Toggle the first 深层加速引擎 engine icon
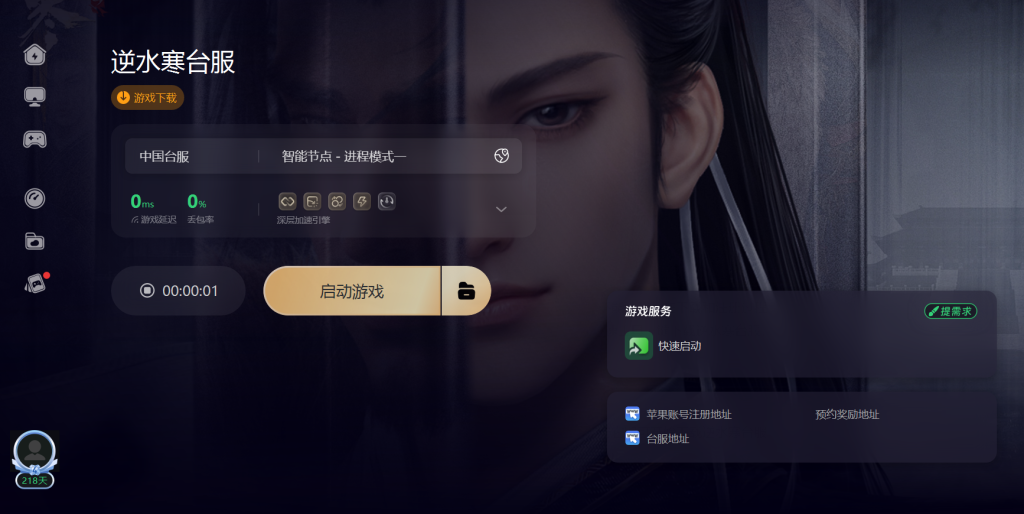The image size is (1024, 514). 287,201
